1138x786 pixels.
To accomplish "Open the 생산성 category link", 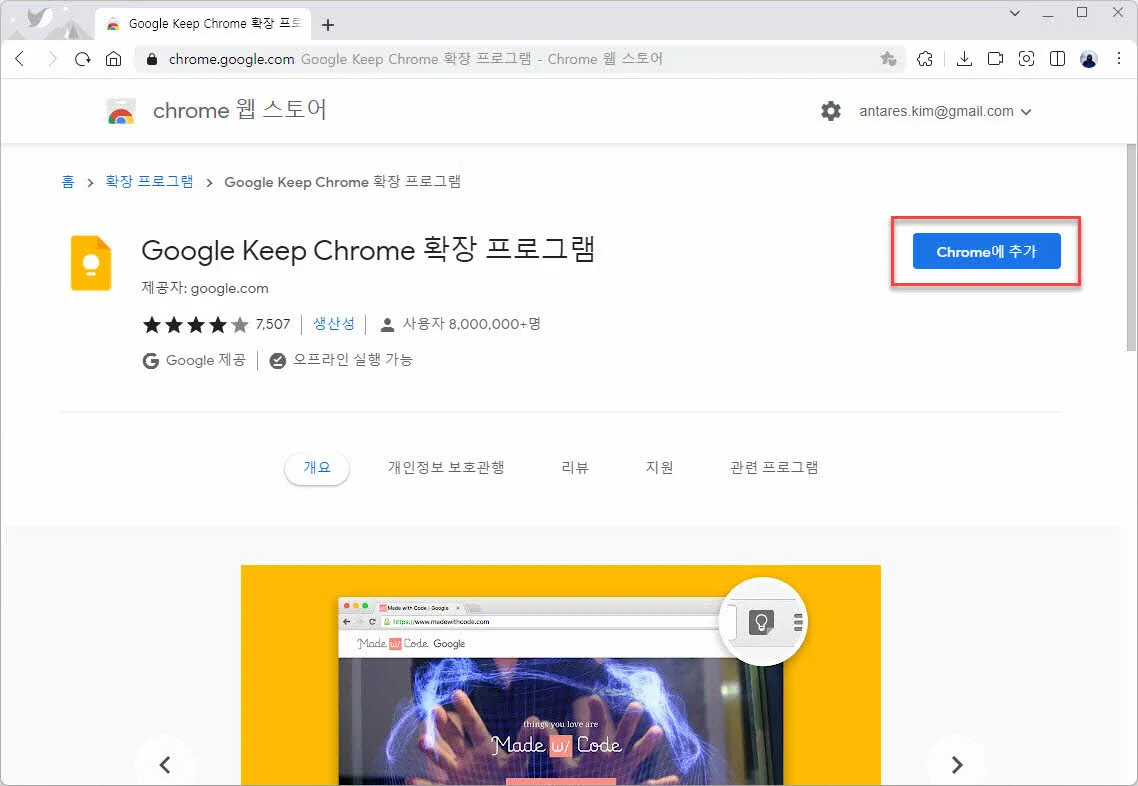I will (334, 324).
